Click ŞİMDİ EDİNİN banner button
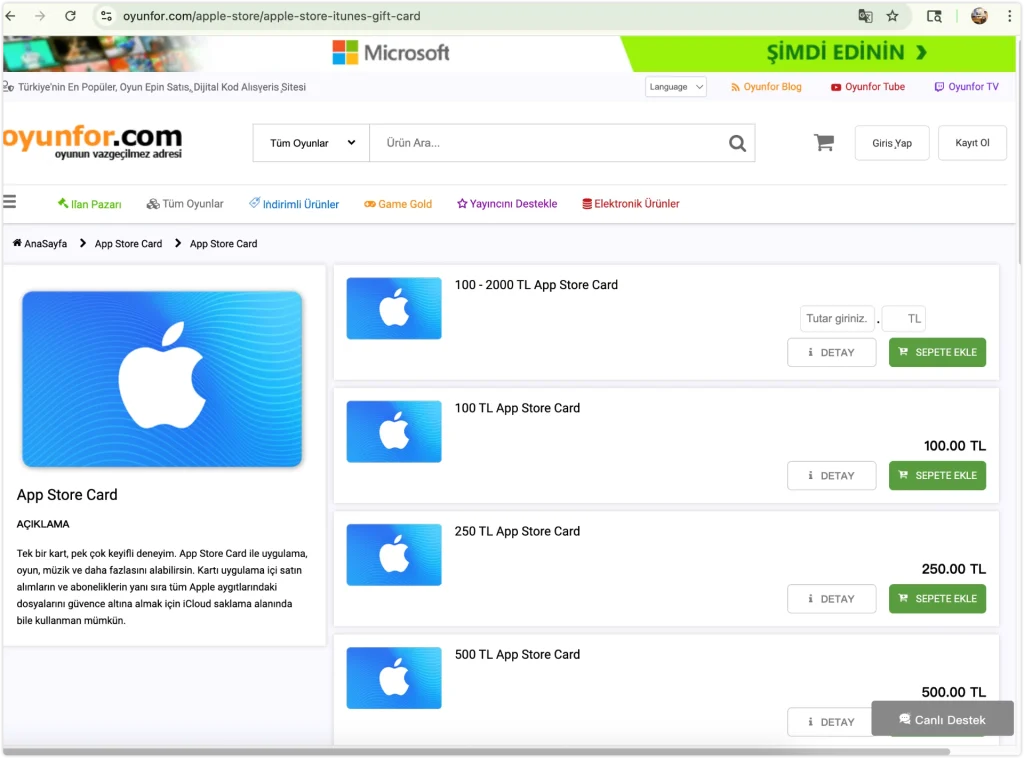 click(x=846, y=52)
